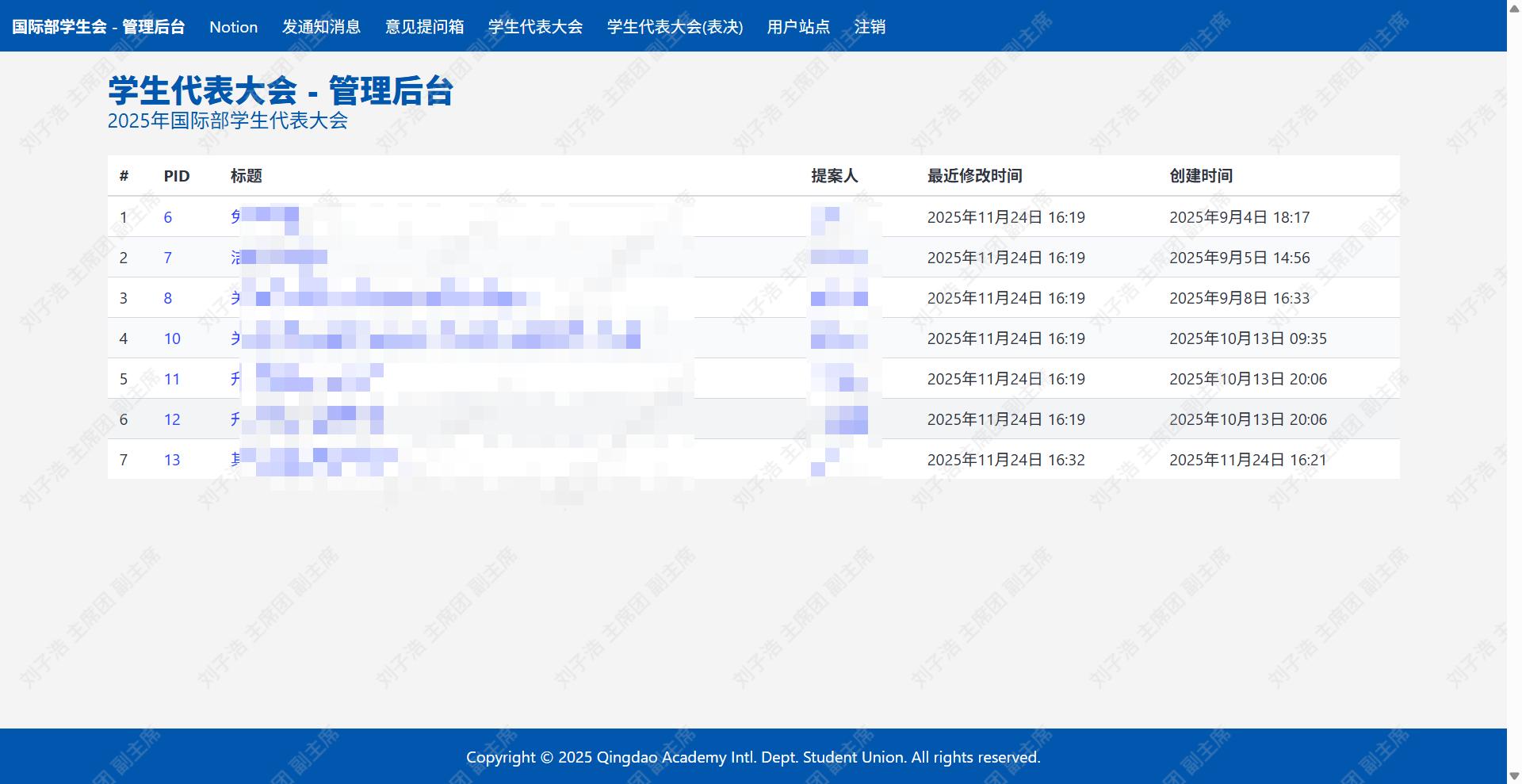Open 学生代表大会(表决) in the navbar
This screenshot has width=1522, height=784.
click(675, 27)
